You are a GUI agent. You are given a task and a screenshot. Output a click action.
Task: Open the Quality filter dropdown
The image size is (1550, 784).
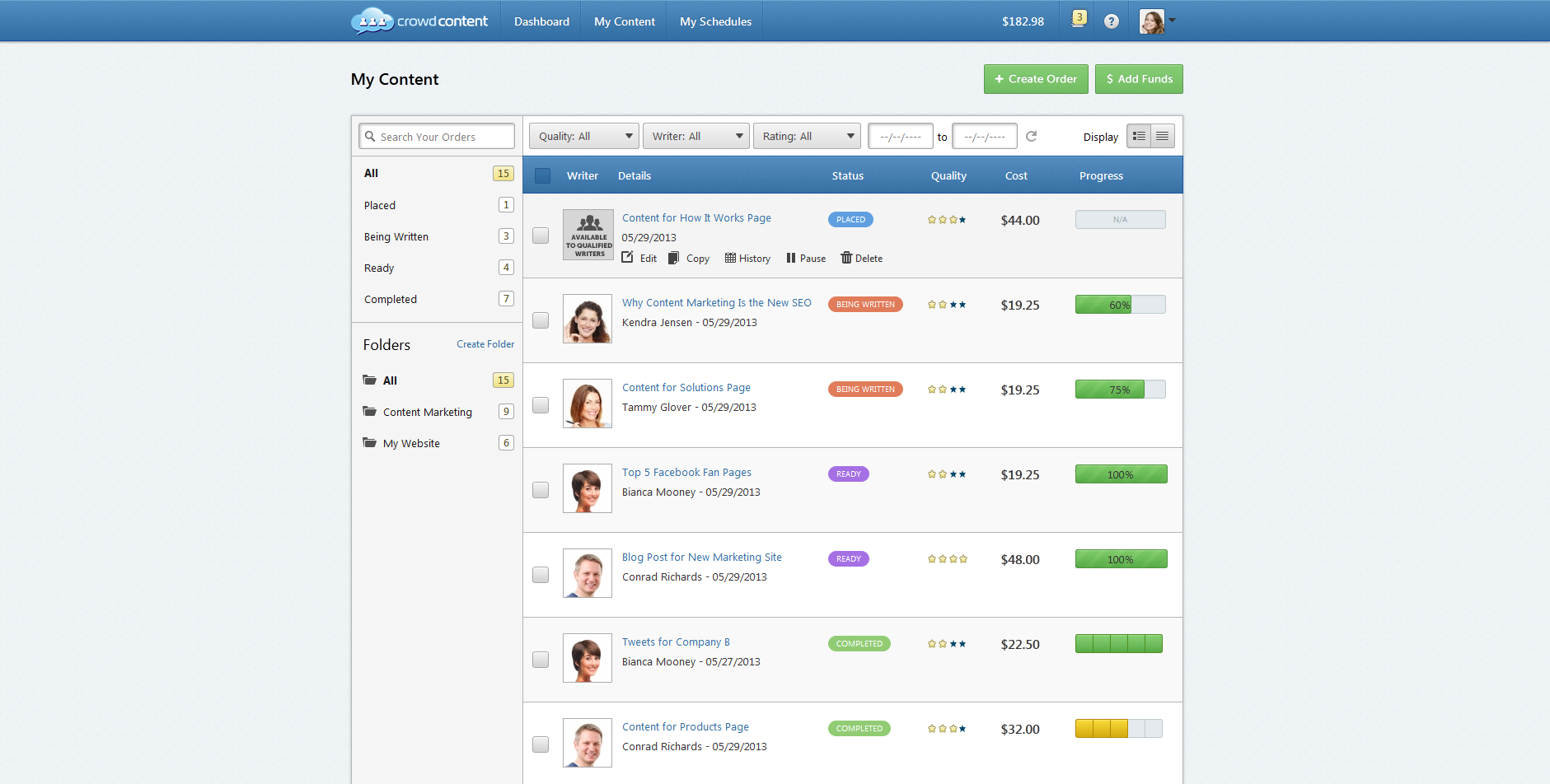coord(584,136)
